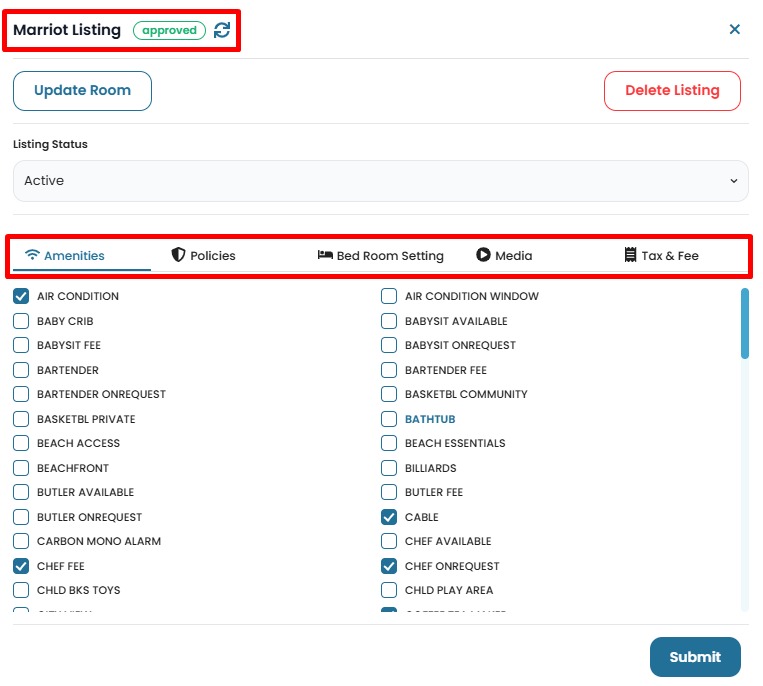Click the Delete Listing button

point(672,90)
